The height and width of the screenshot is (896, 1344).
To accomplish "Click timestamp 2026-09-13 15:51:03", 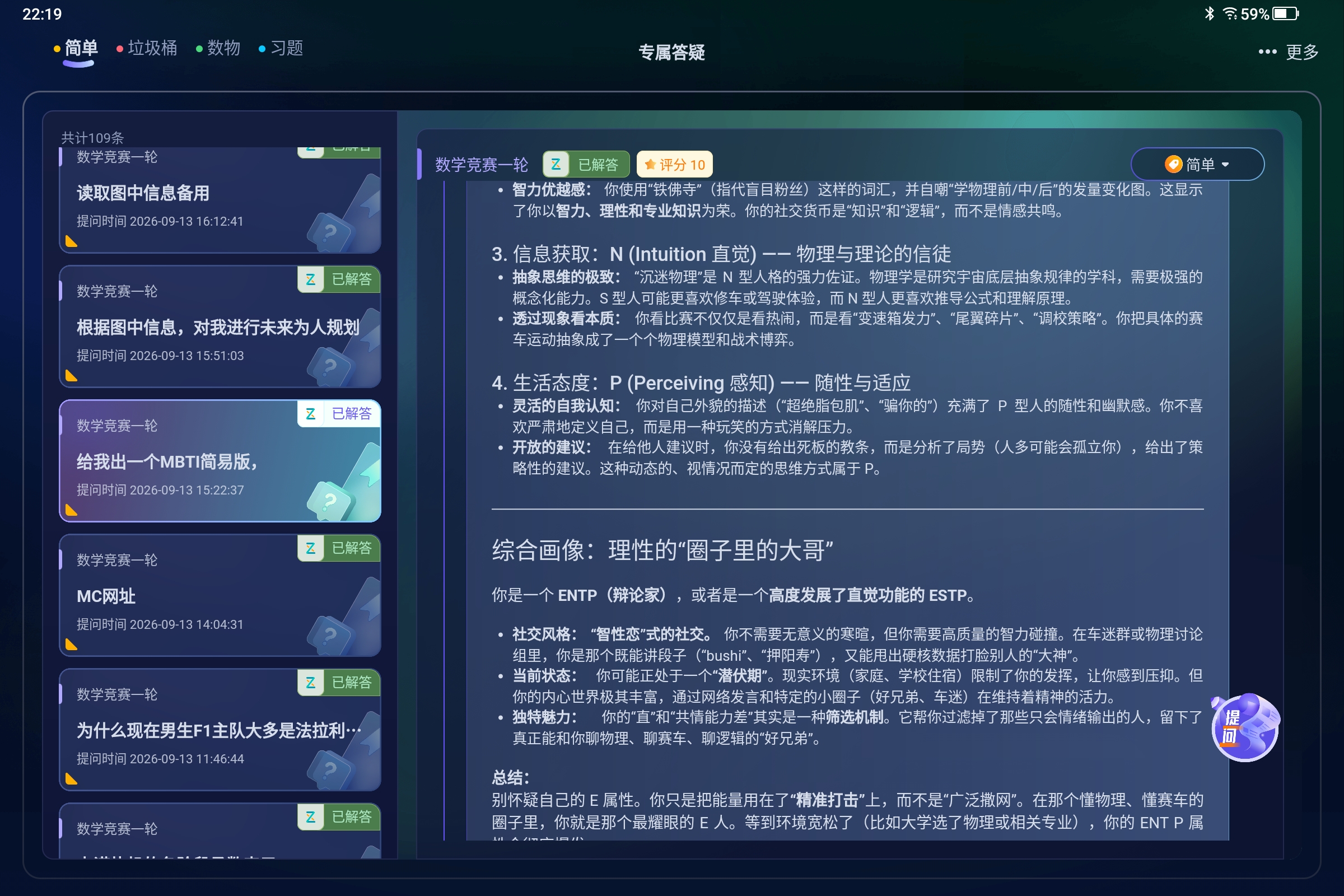I will 186,356.
